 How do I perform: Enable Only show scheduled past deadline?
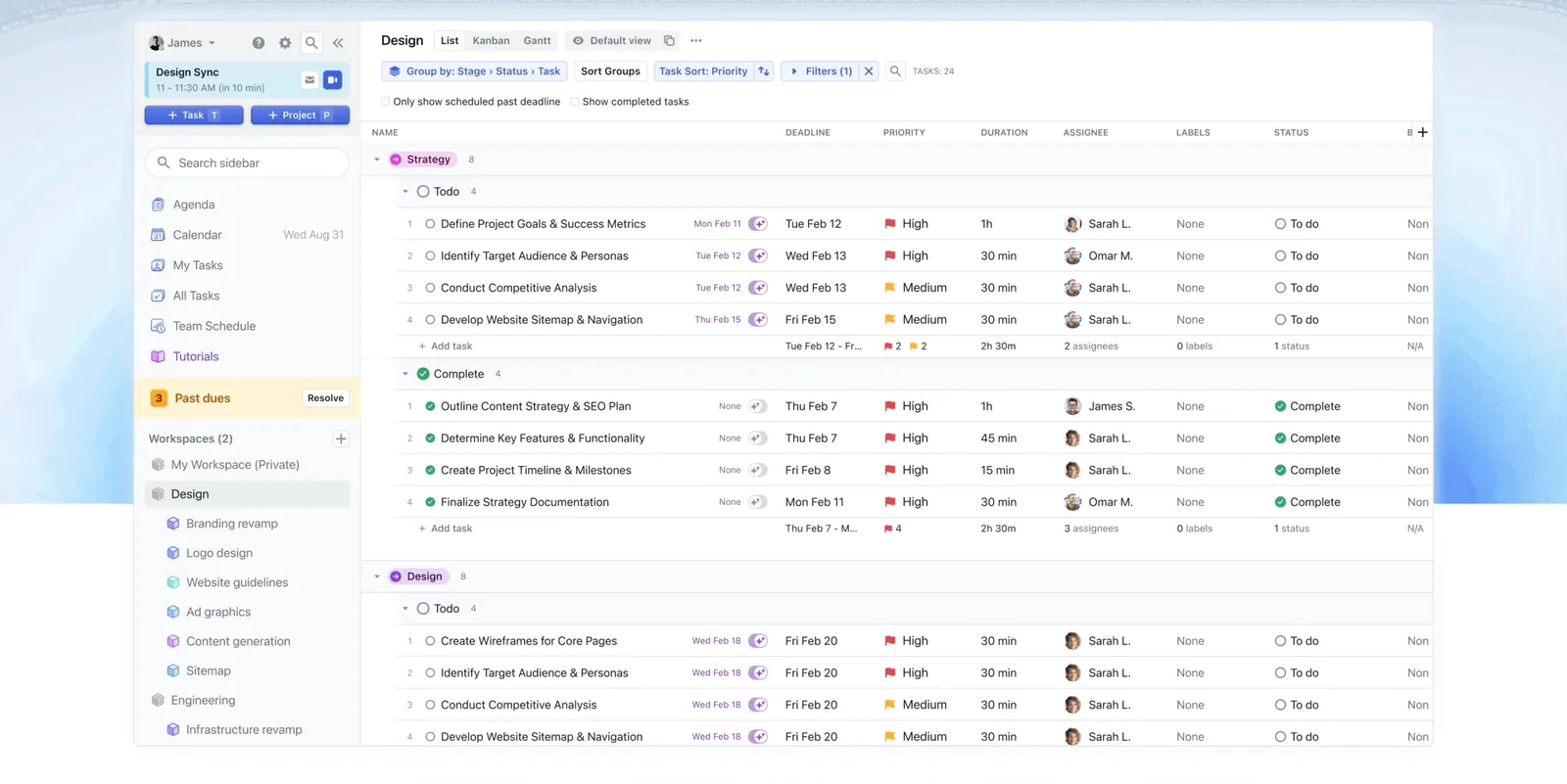point(385,102)
